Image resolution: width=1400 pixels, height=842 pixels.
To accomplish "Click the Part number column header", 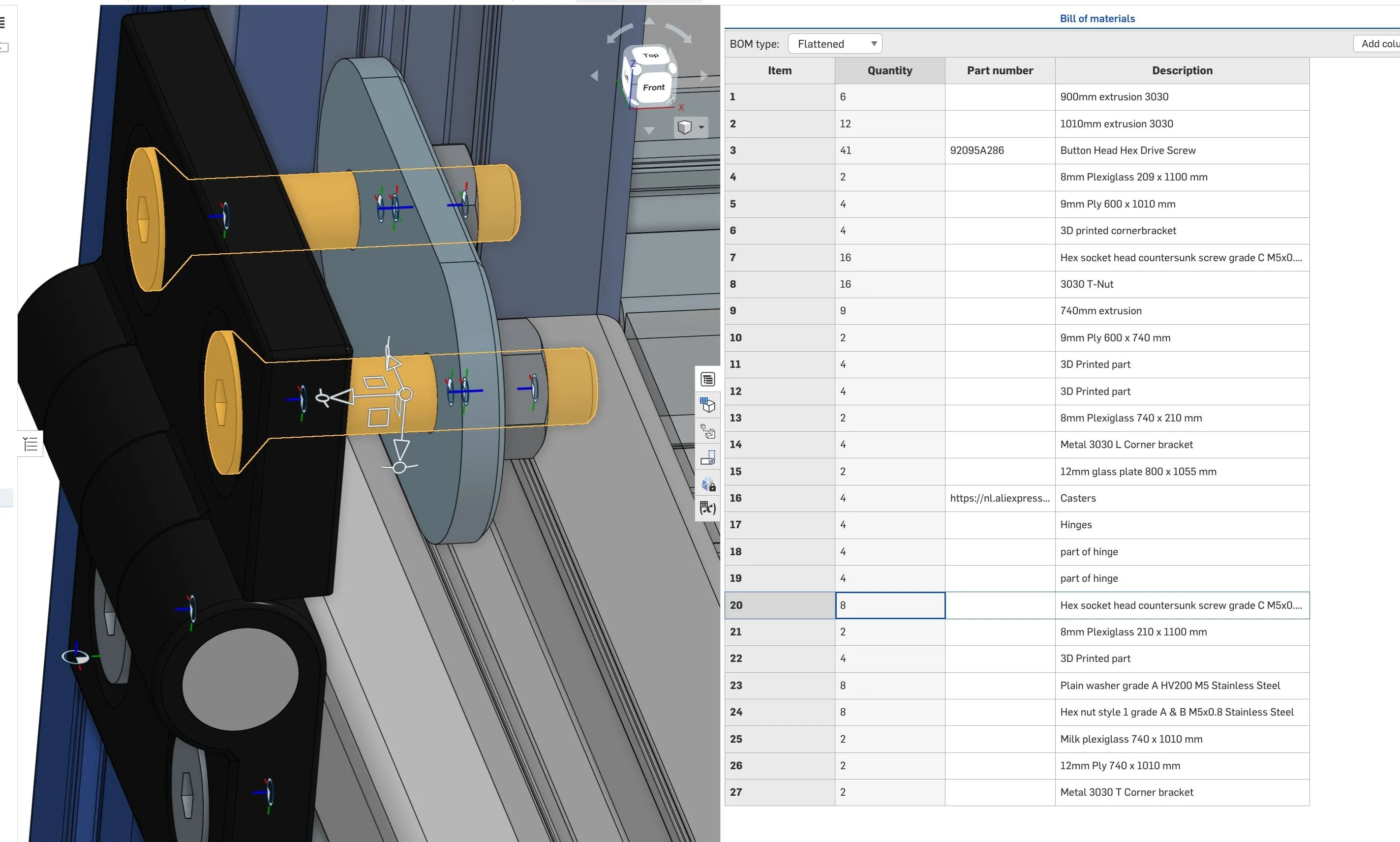I will click(1000, 70).
